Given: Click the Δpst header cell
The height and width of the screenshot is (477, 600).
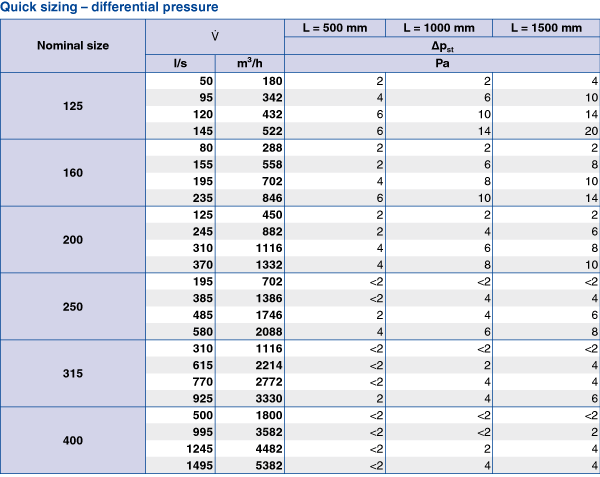Looking at the screenshot, I should (x=442, y=46).
